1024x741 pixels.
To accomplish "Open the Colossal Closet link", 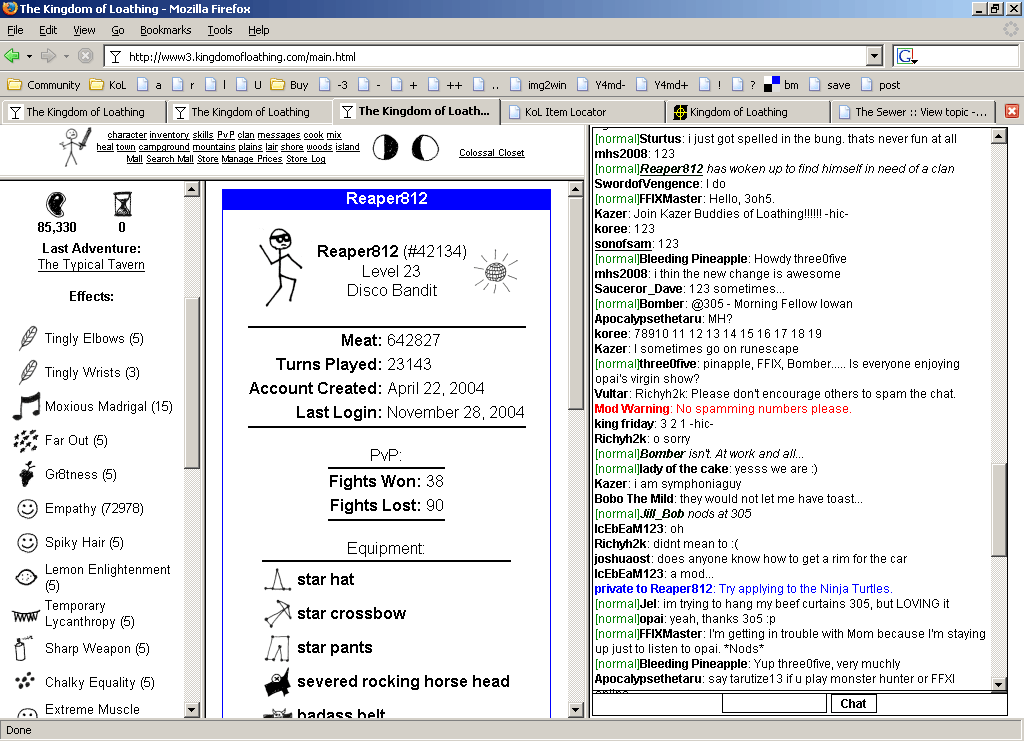I will click(x=492, y=153).
